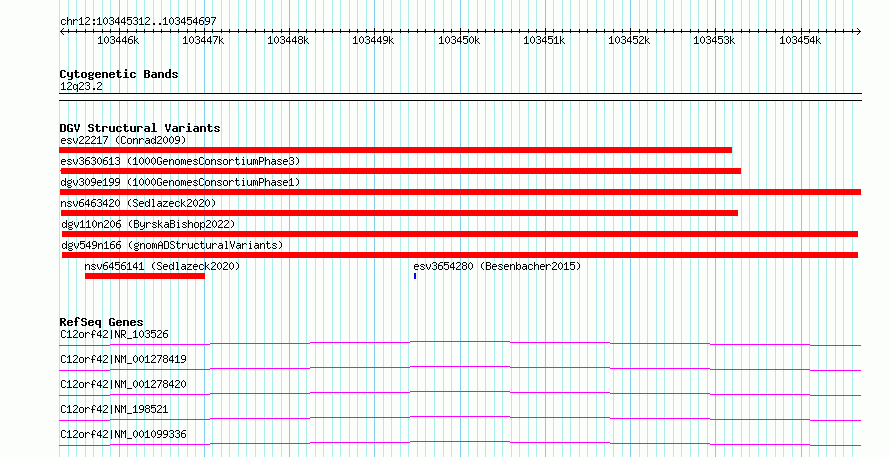Screen dimensions: 890x457
Task: Click the Cytogenetic Bands track heading
Action: click(x=119, y=74)
